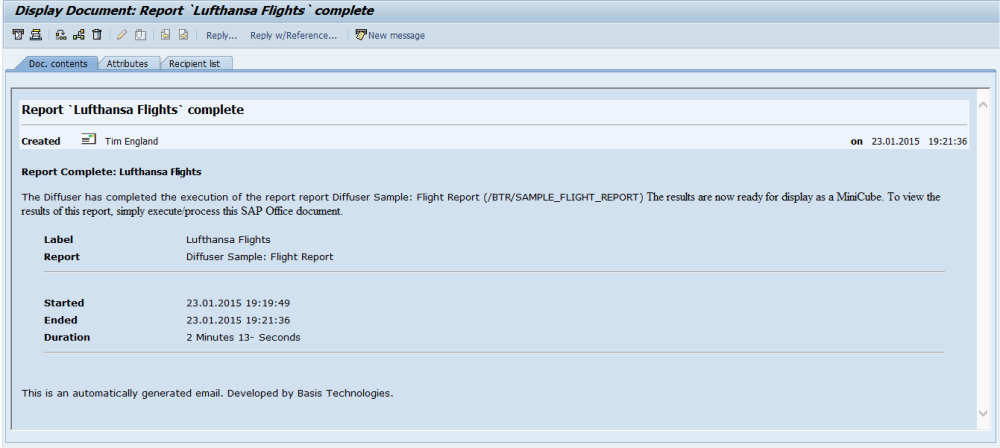This screenshot has width=1000, height=448.
Task: Click the printer icon in the toolbar
Action: (x=36, y=35)
